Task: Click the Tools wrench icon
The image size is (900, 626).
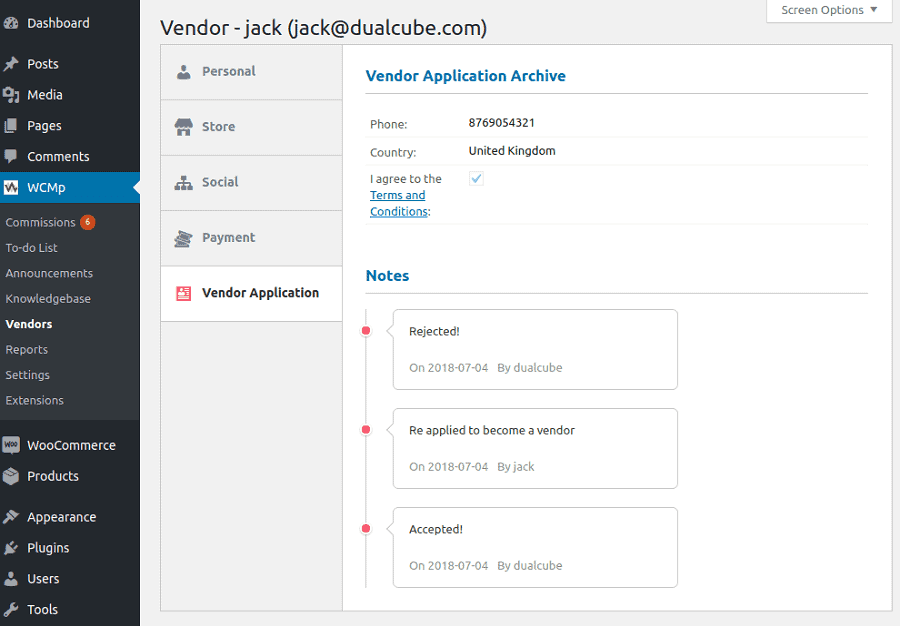Action: point(11,610)
